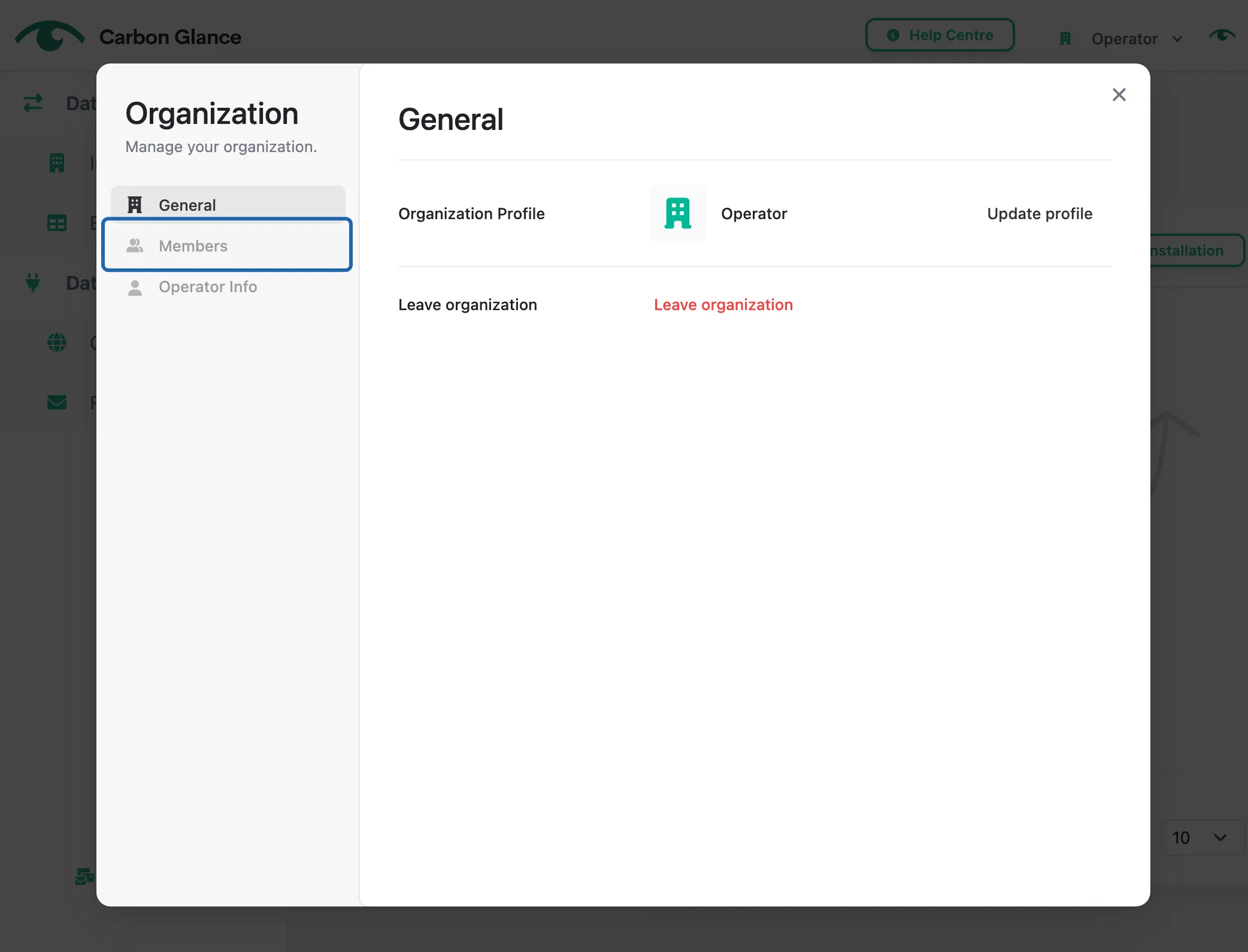Click the green organization building avatar

(x=678, y=214)
